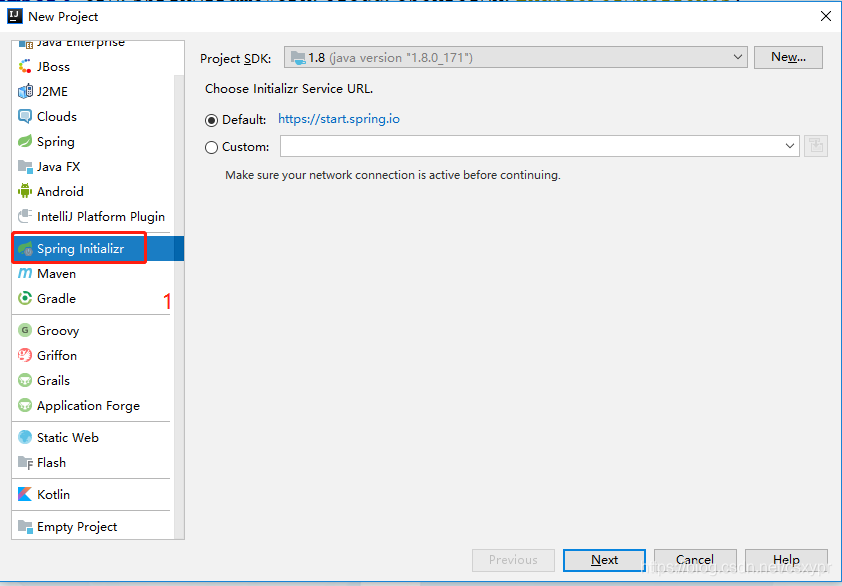Click the New... SDK button

[x=788, y=57]
